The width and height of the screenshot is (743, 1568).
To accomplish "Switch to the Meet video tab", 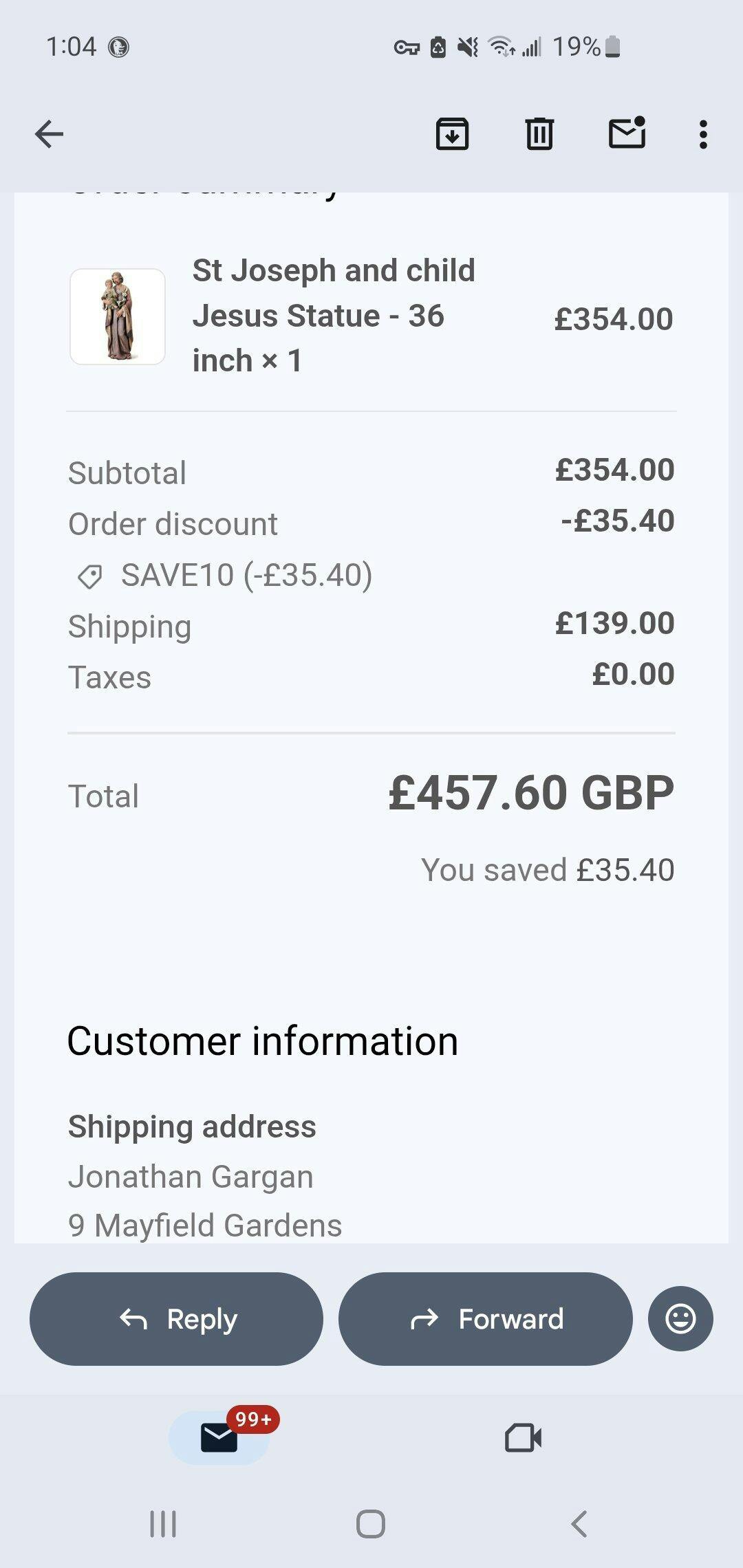I will pyautogui.click(x=523, y=1437).
